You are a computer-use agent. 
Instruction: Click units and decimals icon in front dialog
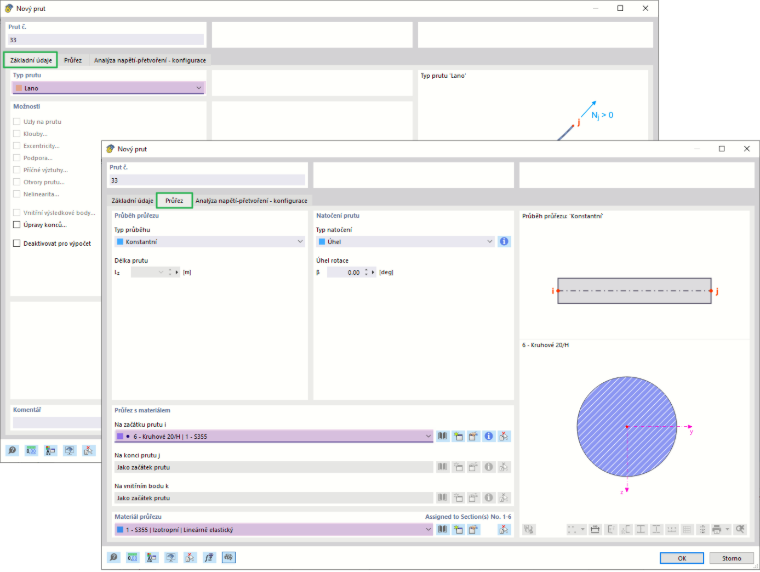[x=132, y=557]
